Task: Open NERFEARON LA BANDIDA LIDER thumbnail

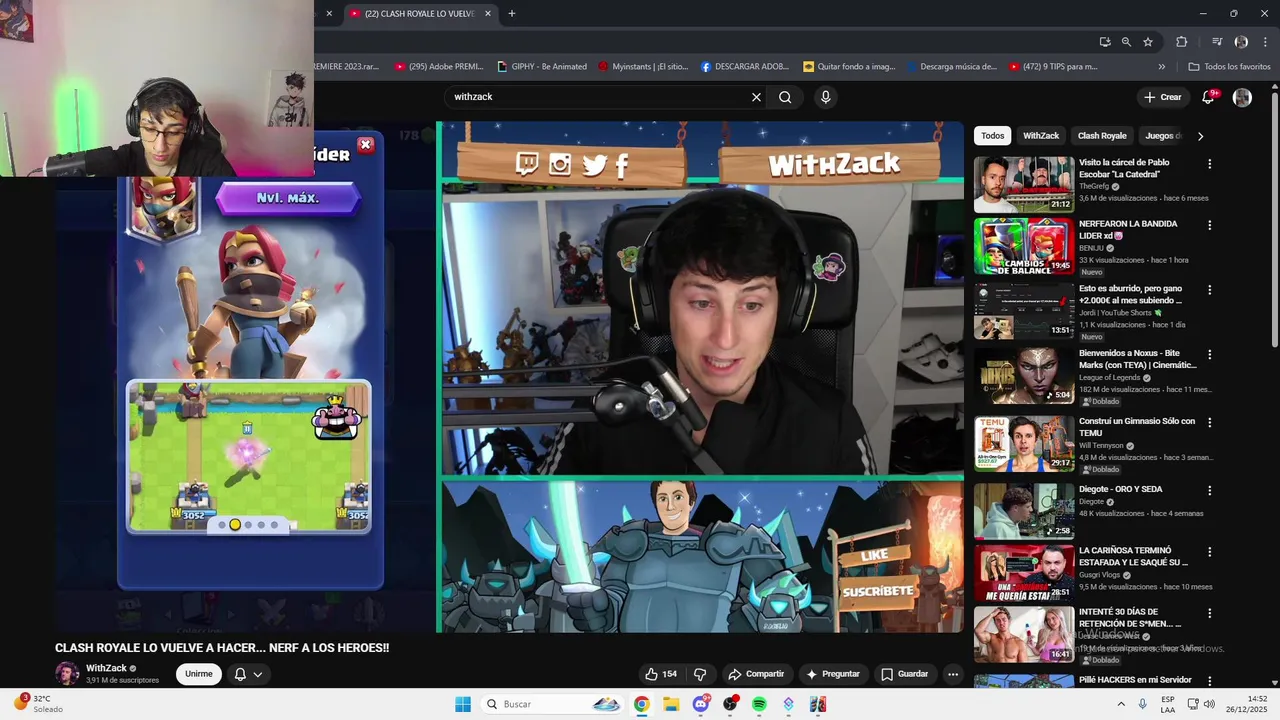Action: coord(1024,246)
